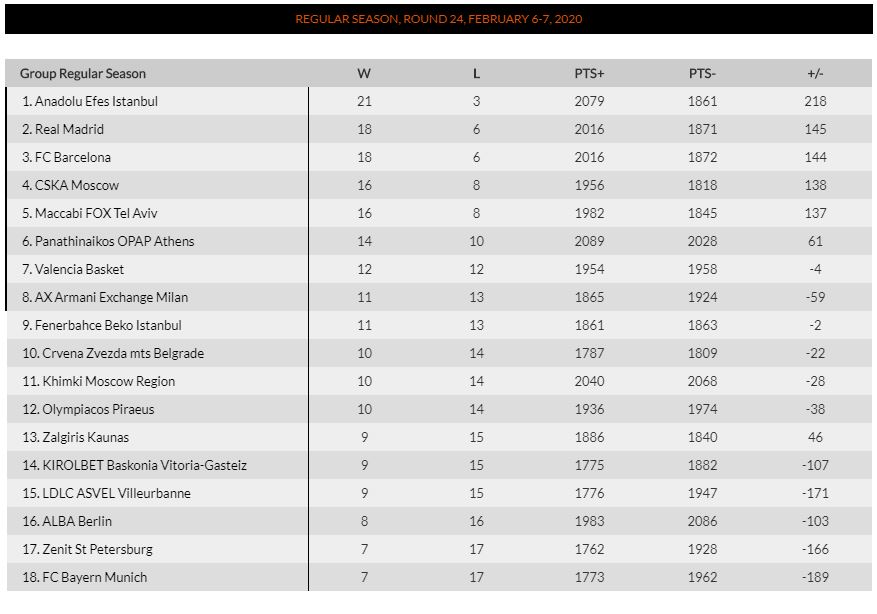The height and width of the screenshot is (614, 877).
Task: Click AX Armani Exchange Milan
Action: pyautogui.click(x=111, y=297)
